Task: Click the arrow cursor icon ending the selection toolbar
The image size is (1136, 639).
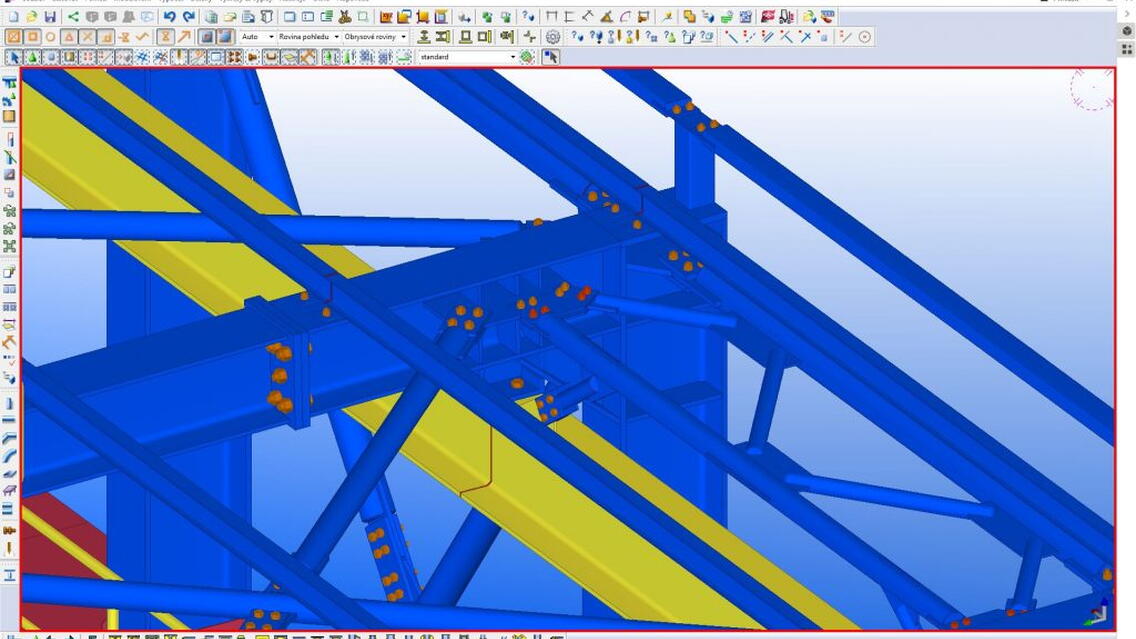Action: pyautogui.click(x=551, y=57)
